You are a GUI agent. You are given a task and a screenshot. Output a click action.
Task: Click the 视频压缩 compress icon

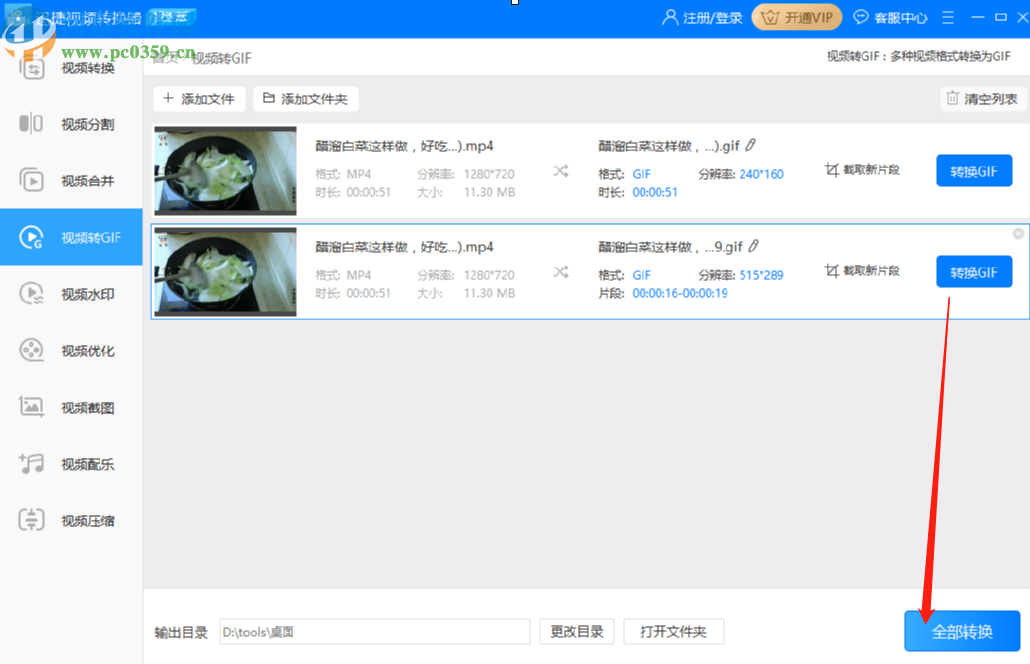[31, 520]
